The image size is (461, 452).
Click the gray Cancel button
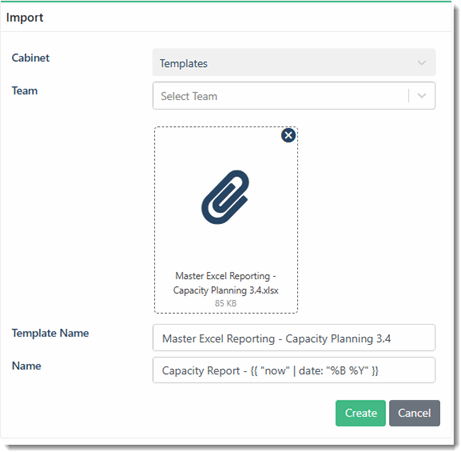click(414, 413)
